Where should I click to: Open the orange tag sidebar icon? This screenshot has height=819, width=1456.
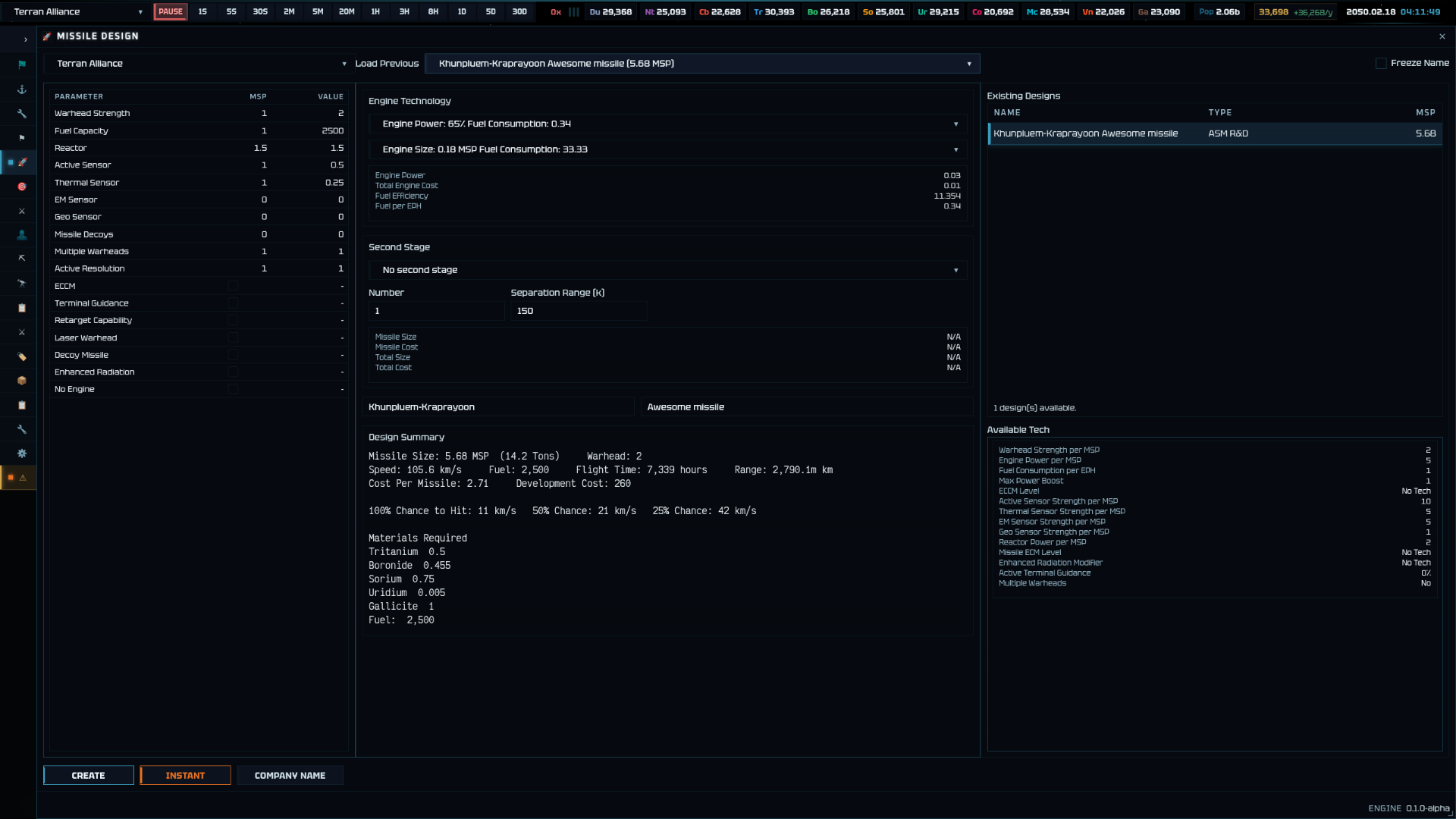point(22,356)
